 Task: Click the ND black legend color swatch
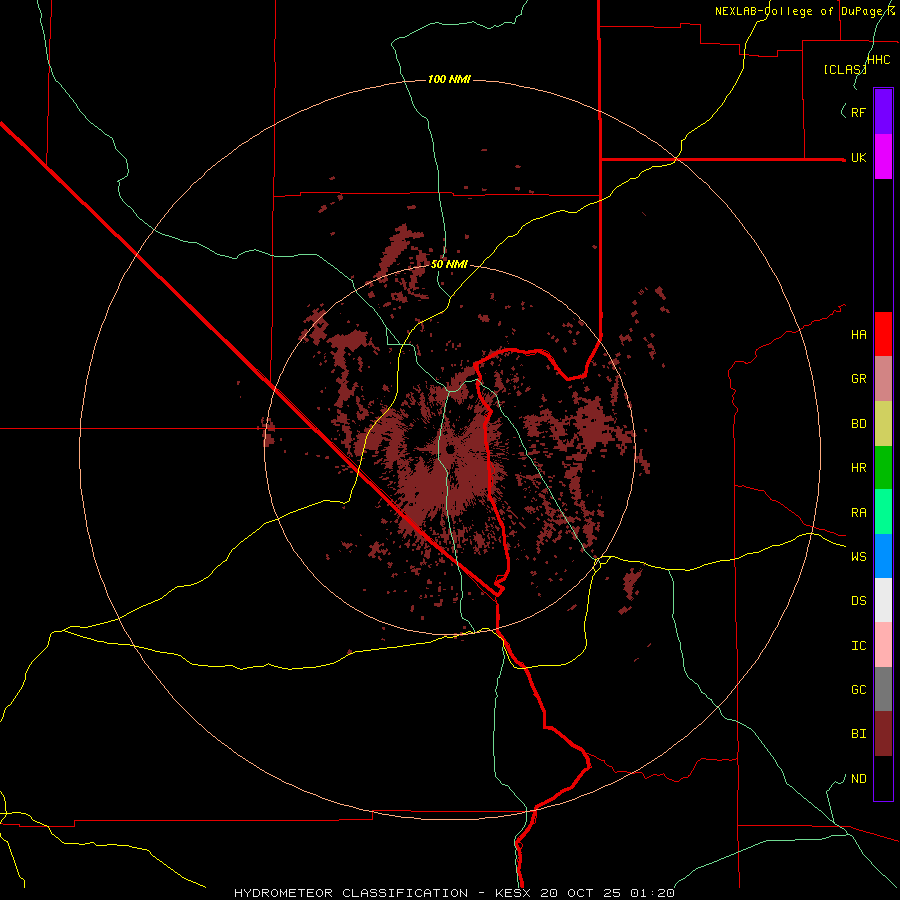[x=883, y=778]
